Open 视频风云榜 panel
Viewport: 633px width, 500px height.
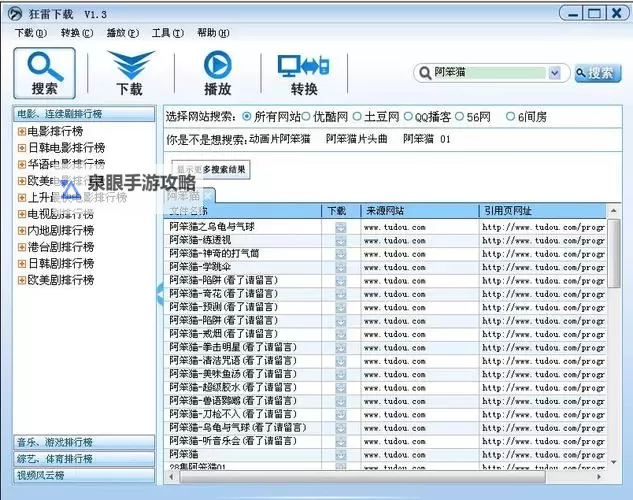[x=84, y=475]
